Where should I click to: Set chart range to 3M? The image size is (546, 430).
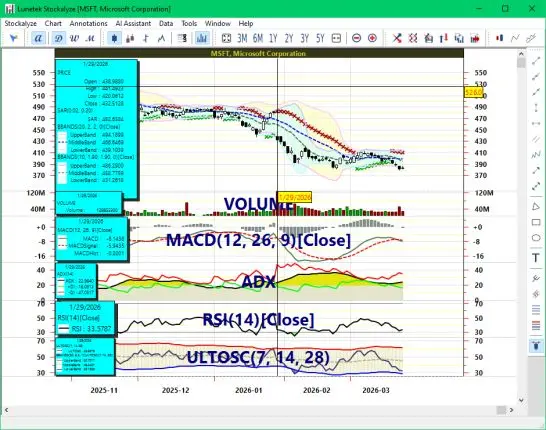click(242, 38)
